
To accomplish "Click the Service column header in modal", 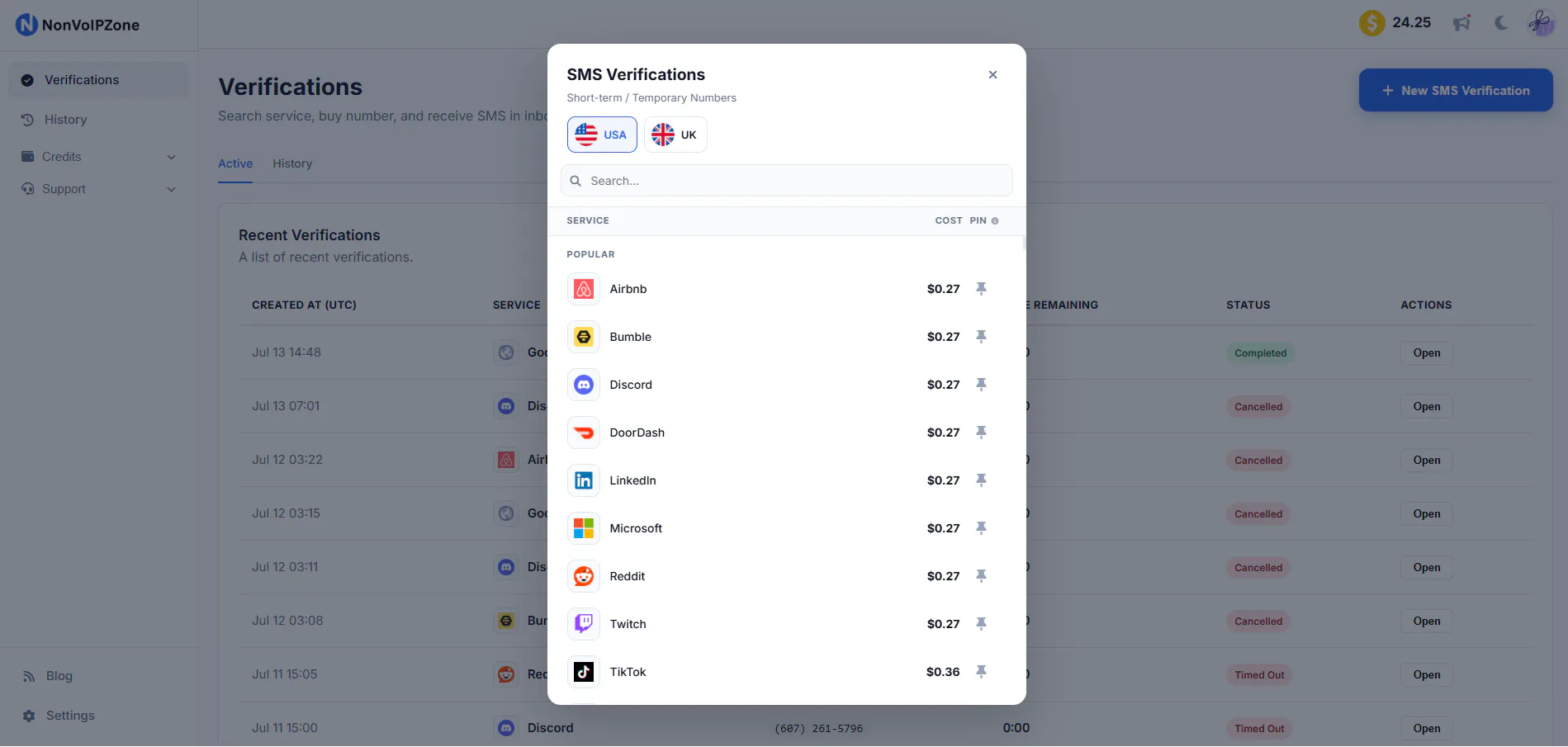I will tap(588, 221).
